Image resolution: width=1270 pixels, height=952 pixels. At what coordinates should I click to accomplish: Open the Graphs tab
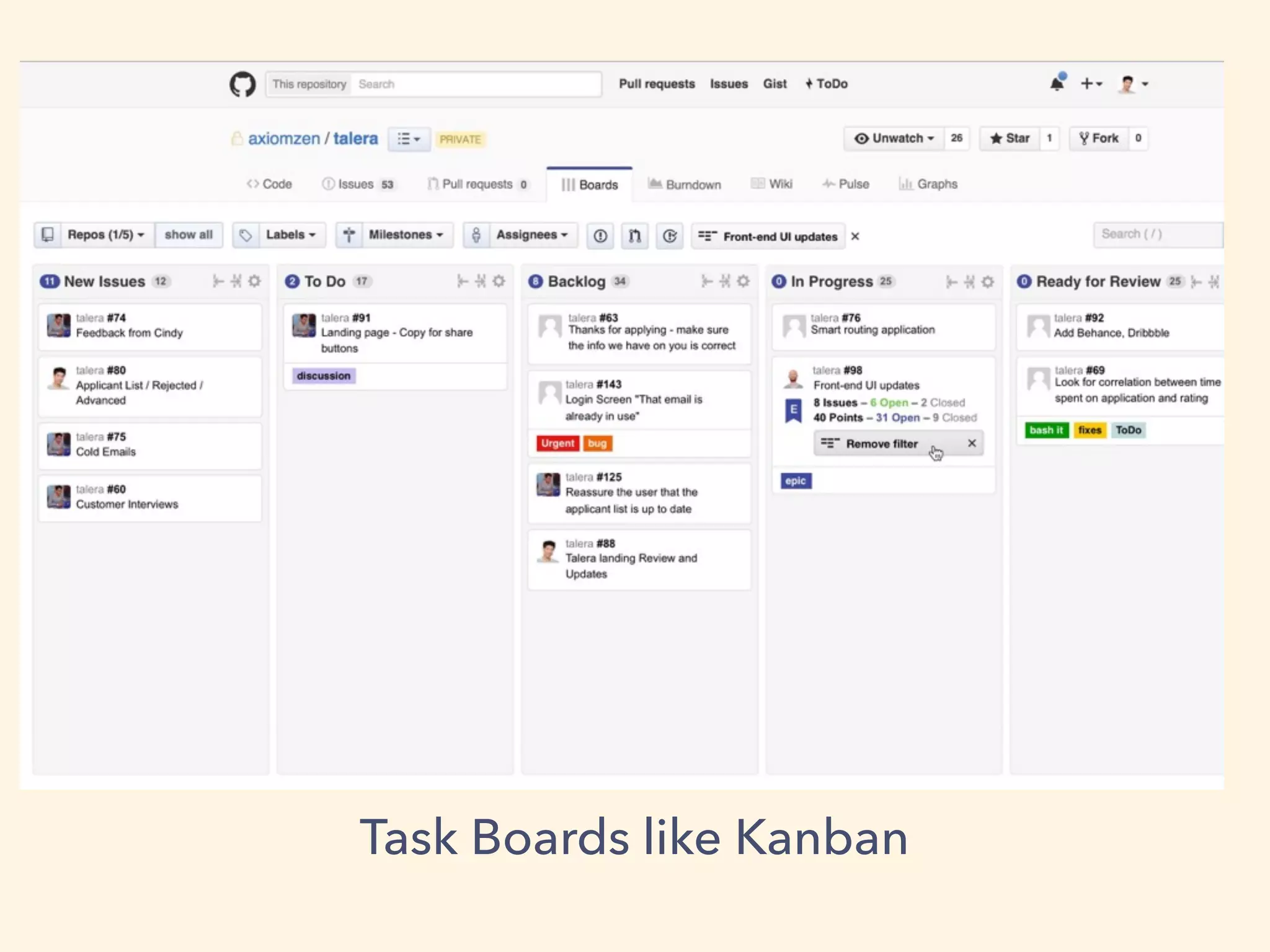pos(928,184)
